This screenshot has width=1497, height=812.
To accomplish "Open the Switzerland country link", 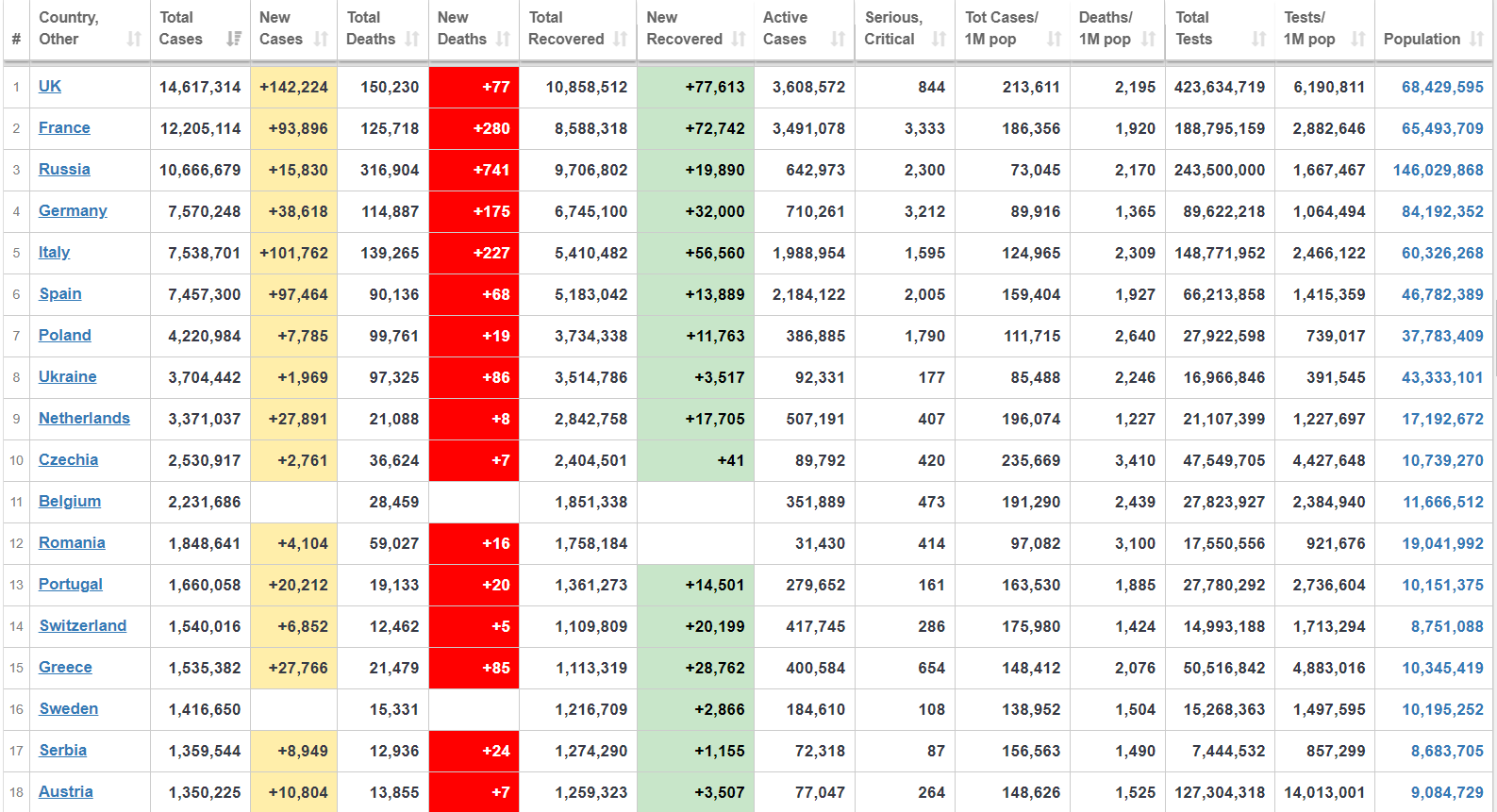I will point(83,625).
